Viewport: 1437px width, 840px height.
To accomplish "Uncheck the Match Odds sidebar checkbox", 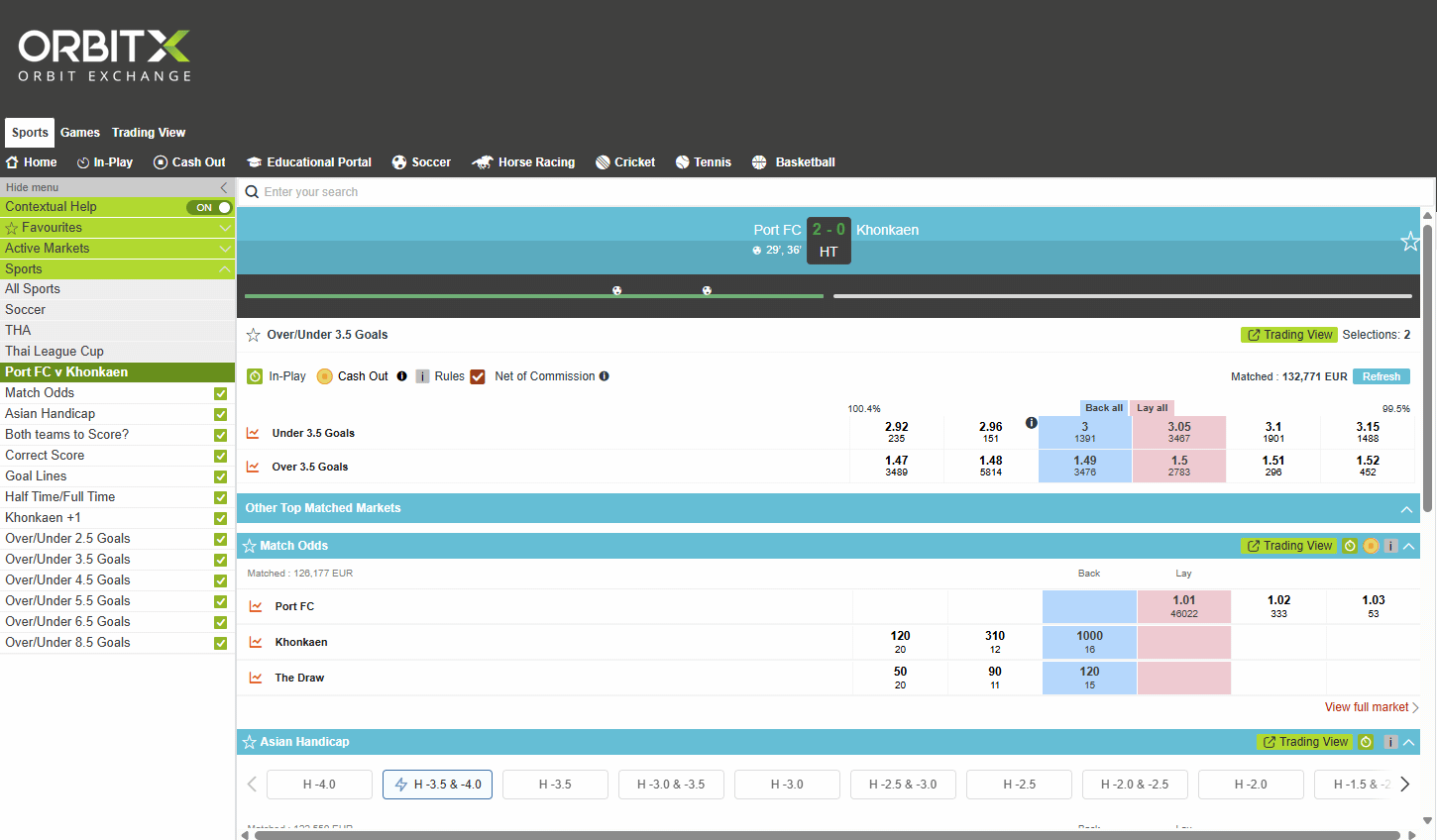I will (x=221, y=393).
